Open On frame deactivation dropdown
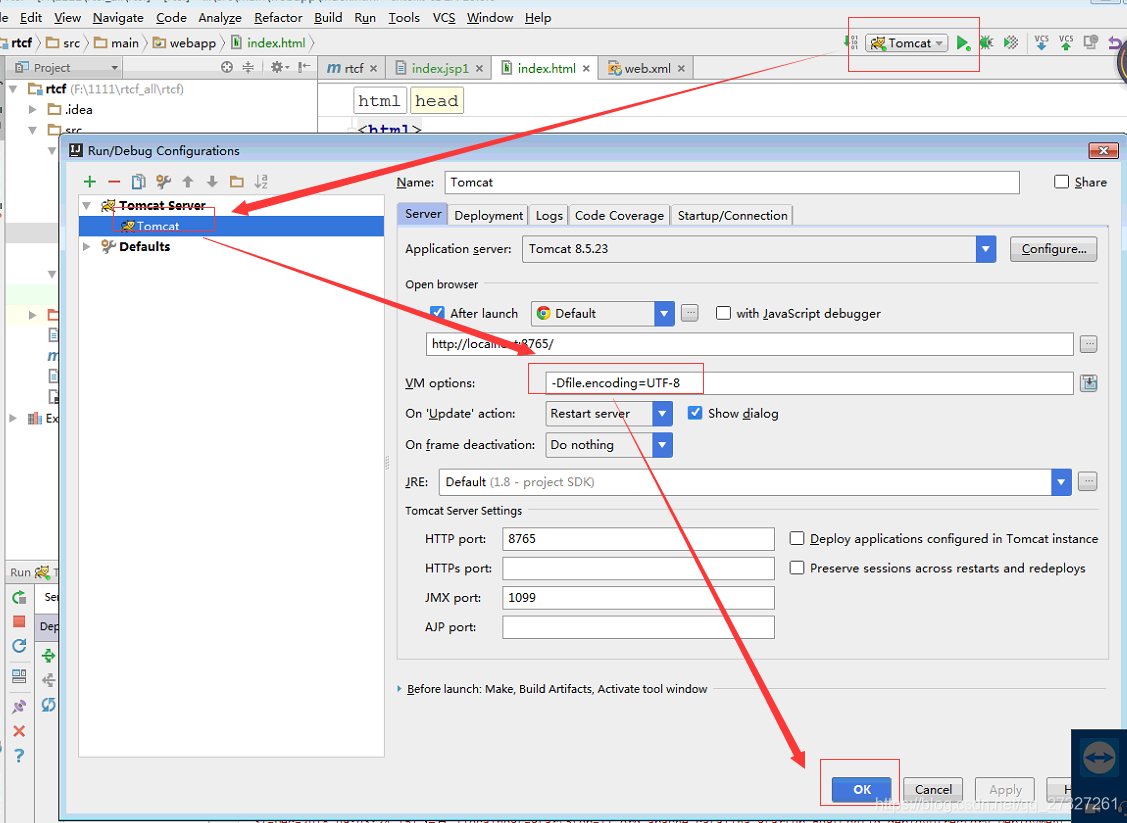Viewport: 1127px width, 823px height. (x=662, y=445)
